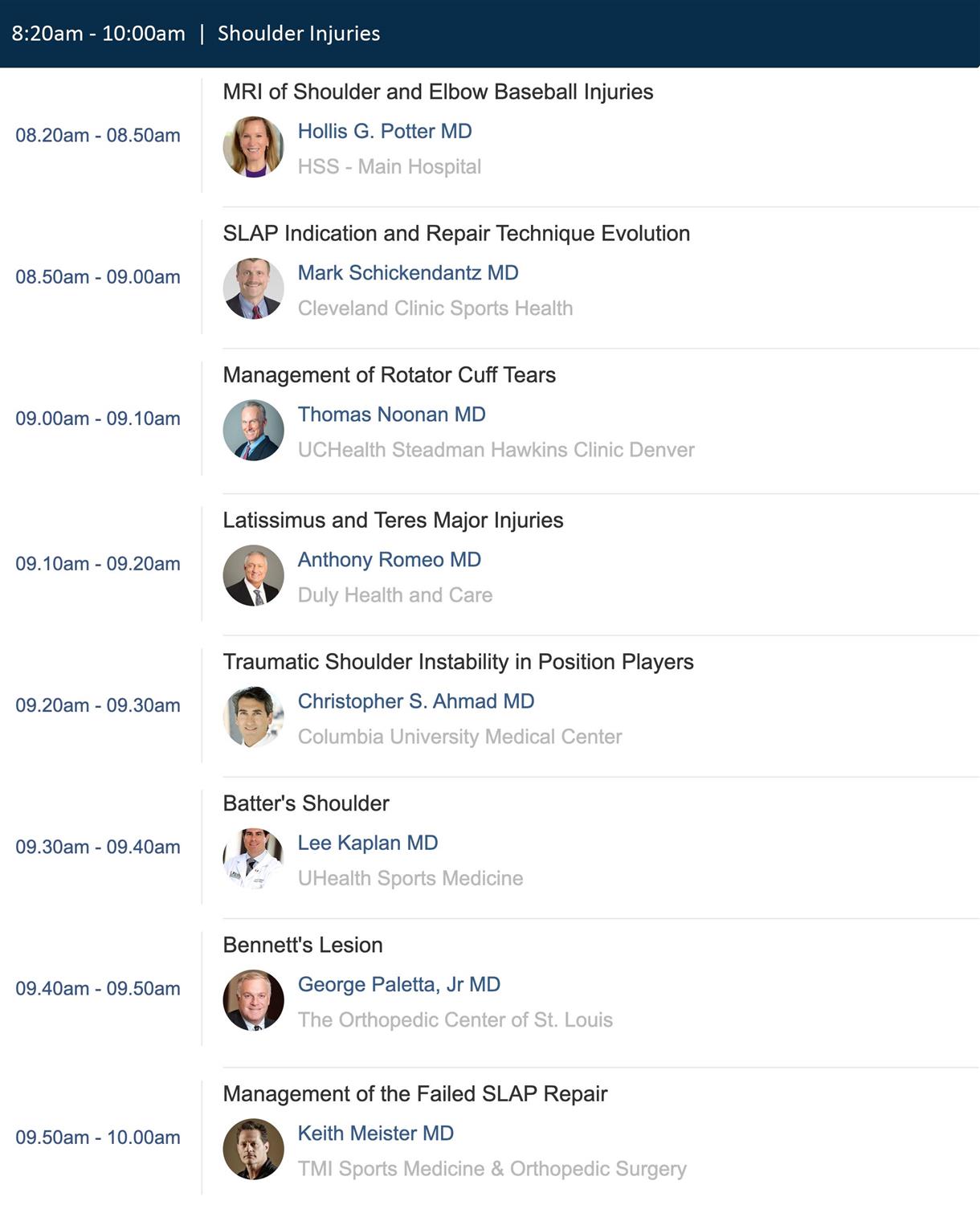980x1205 pixels.
Task: Follow the Mark Schickendantz MD name link
Action: (408, 272)
